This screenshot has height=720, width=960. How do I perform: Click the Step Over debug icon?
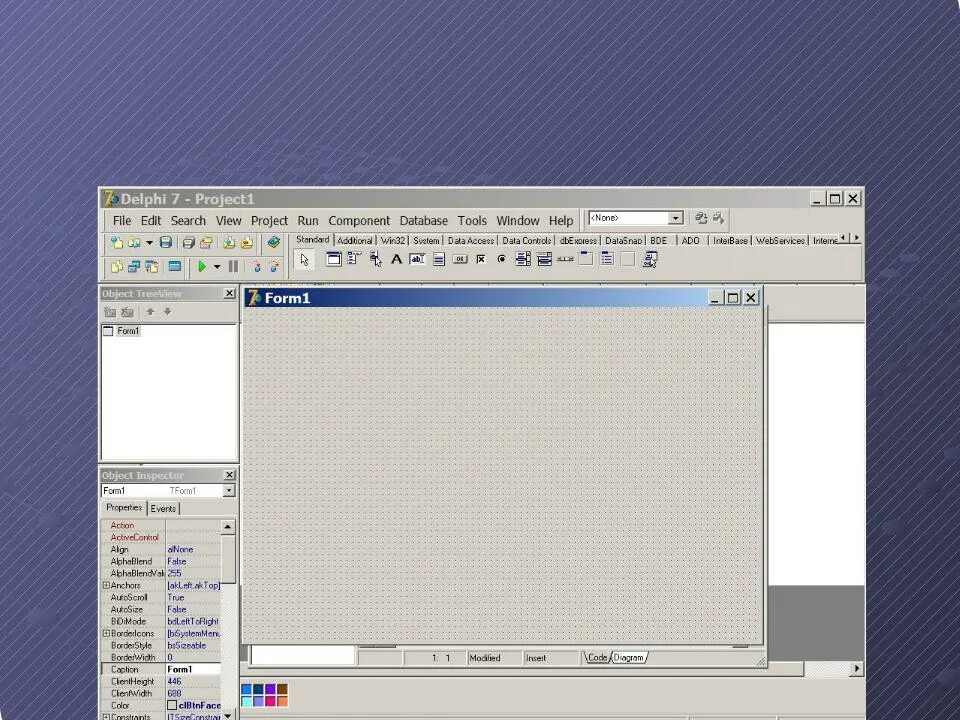(x=274, y=266)
